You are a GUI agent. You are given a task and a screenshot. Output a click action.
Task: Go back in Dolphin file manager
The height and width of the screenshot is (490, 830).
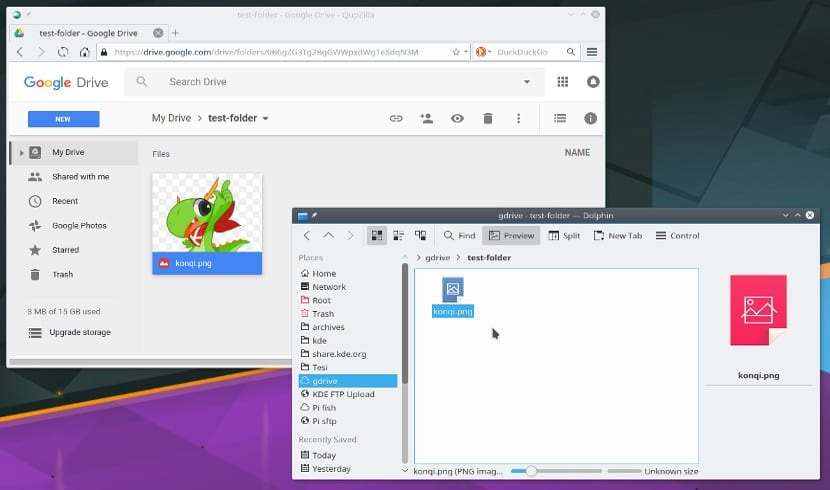tap(307, 235)
